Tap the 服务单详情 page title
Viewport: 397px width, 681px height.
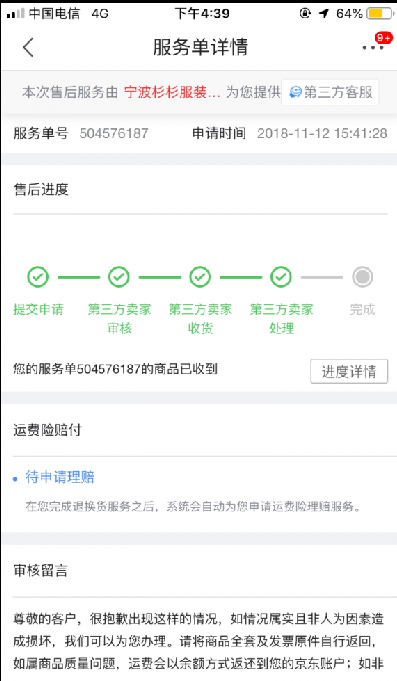point(200,47)
